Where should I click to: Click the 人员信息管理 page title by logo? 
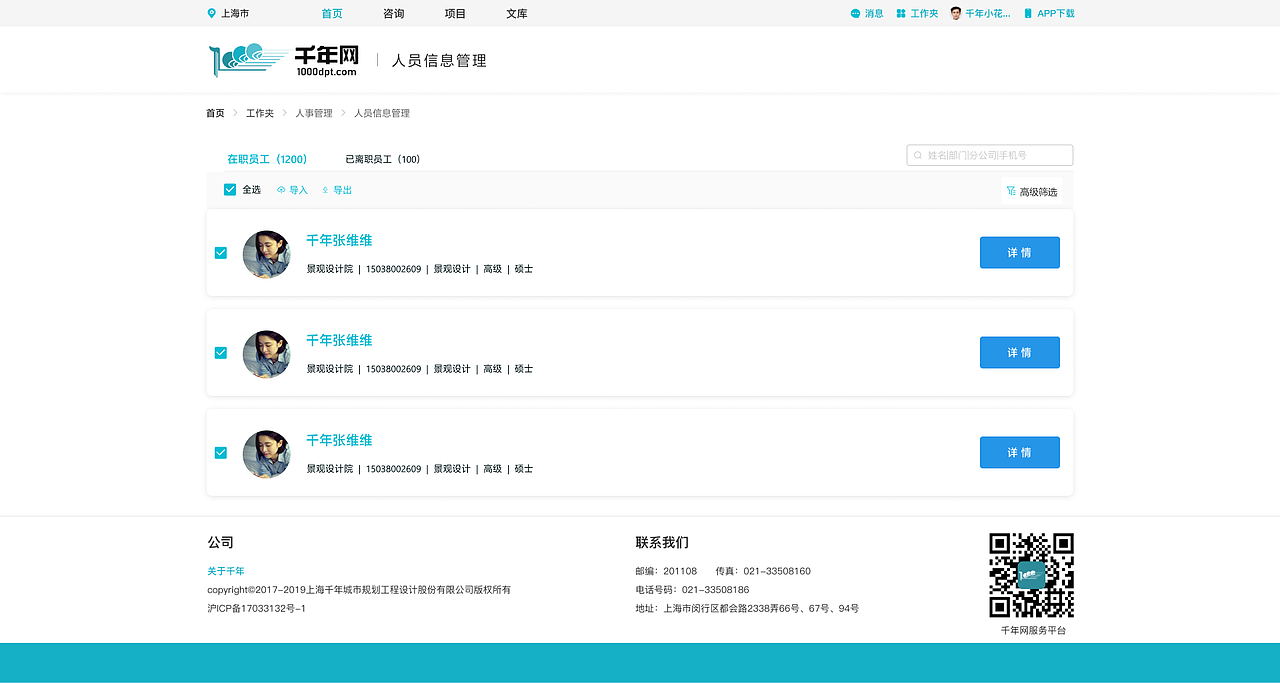(439, 61)
